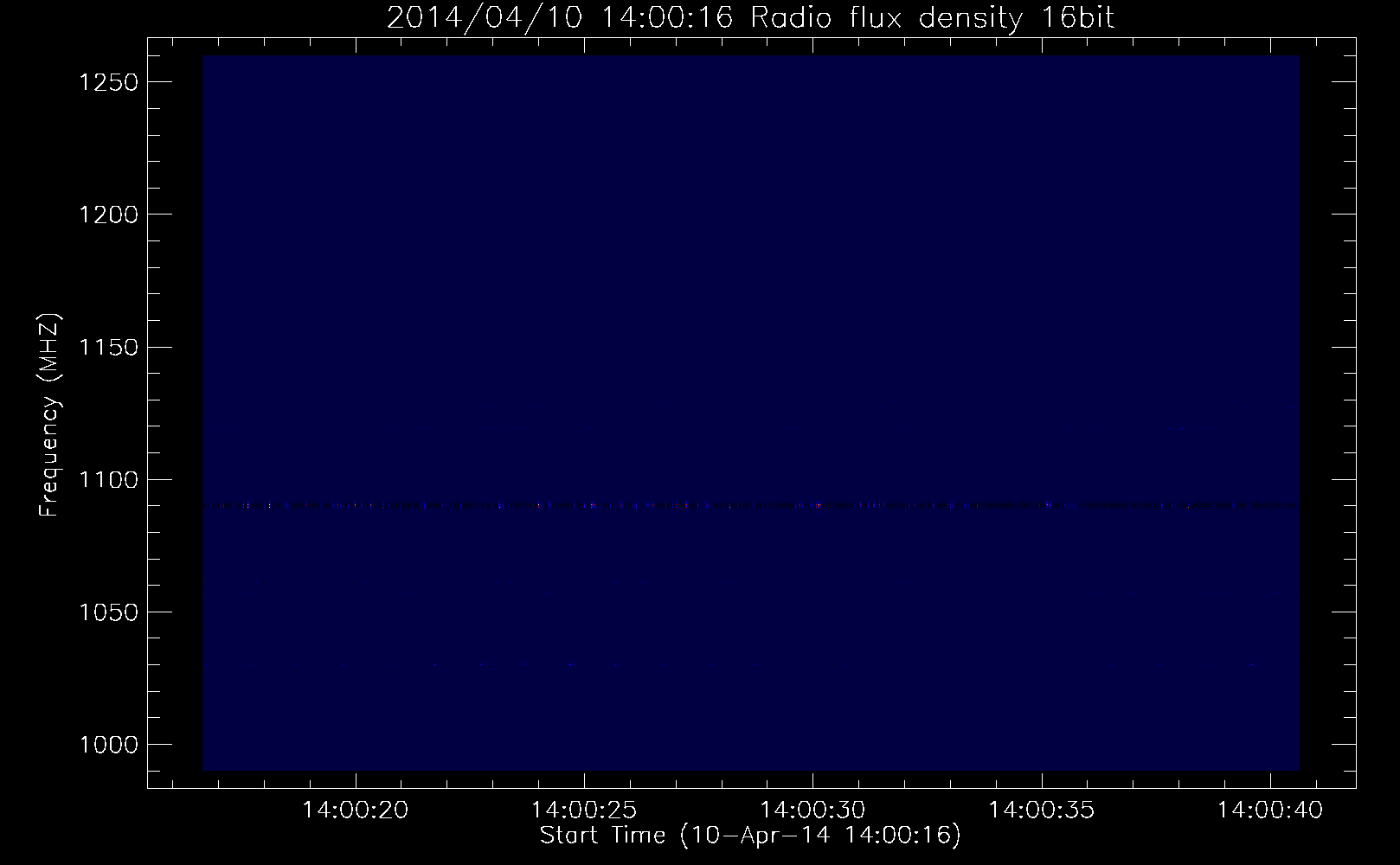Click the 1000 frequency tick label
Screen dimensions: 1400x865
(x=108, y=745)
